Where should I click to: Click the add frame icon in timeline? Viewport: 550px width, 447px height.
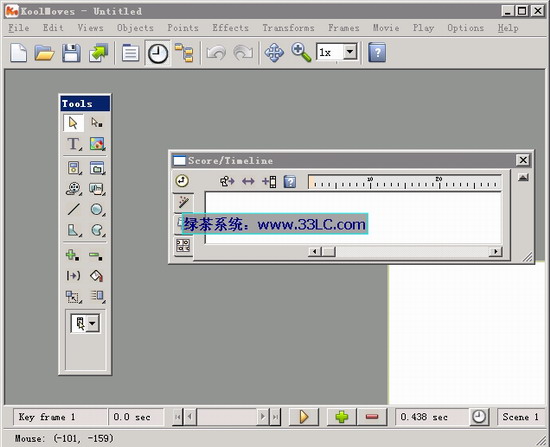(269, 182)
